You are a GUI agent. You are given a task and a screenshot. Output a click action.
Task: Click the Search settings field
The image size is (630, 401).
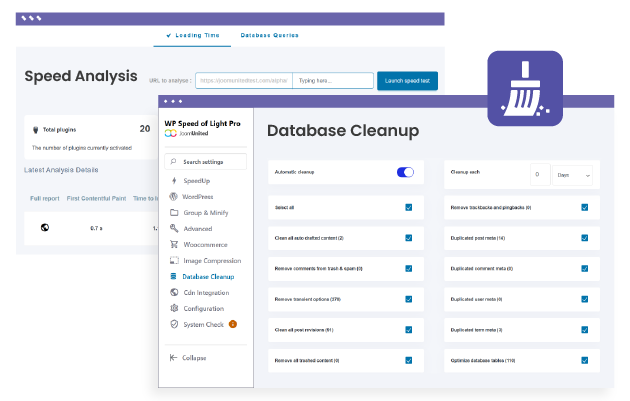click(211, 161)
